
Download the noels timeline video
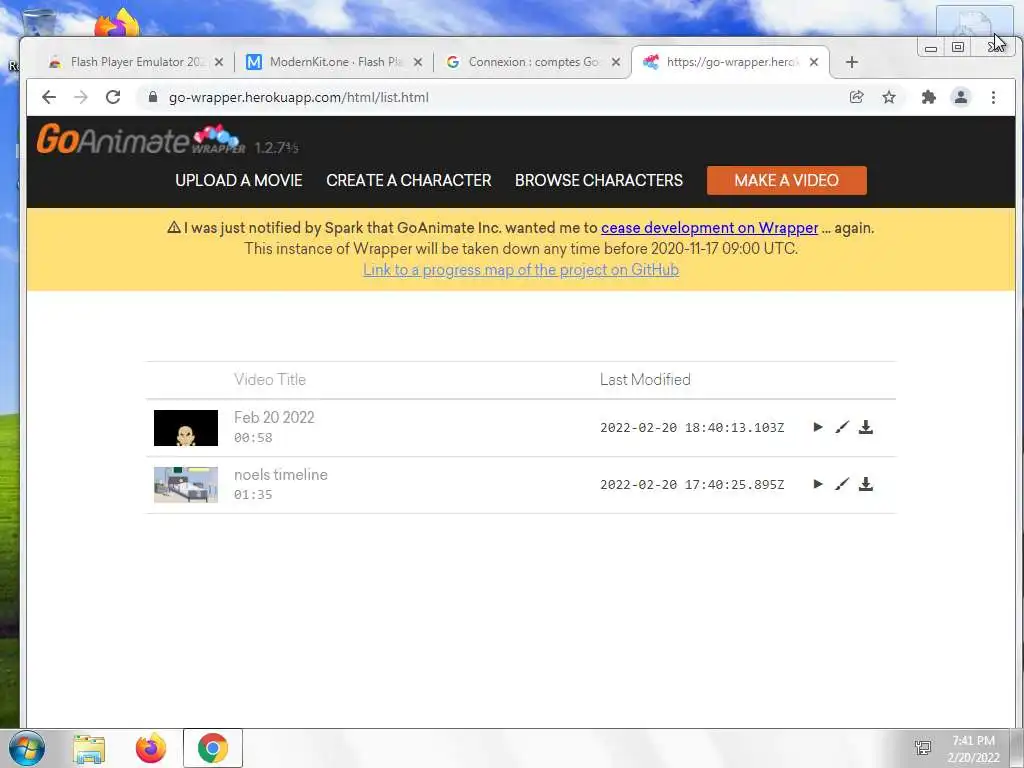pyautogui.click(x=866, y=484)
